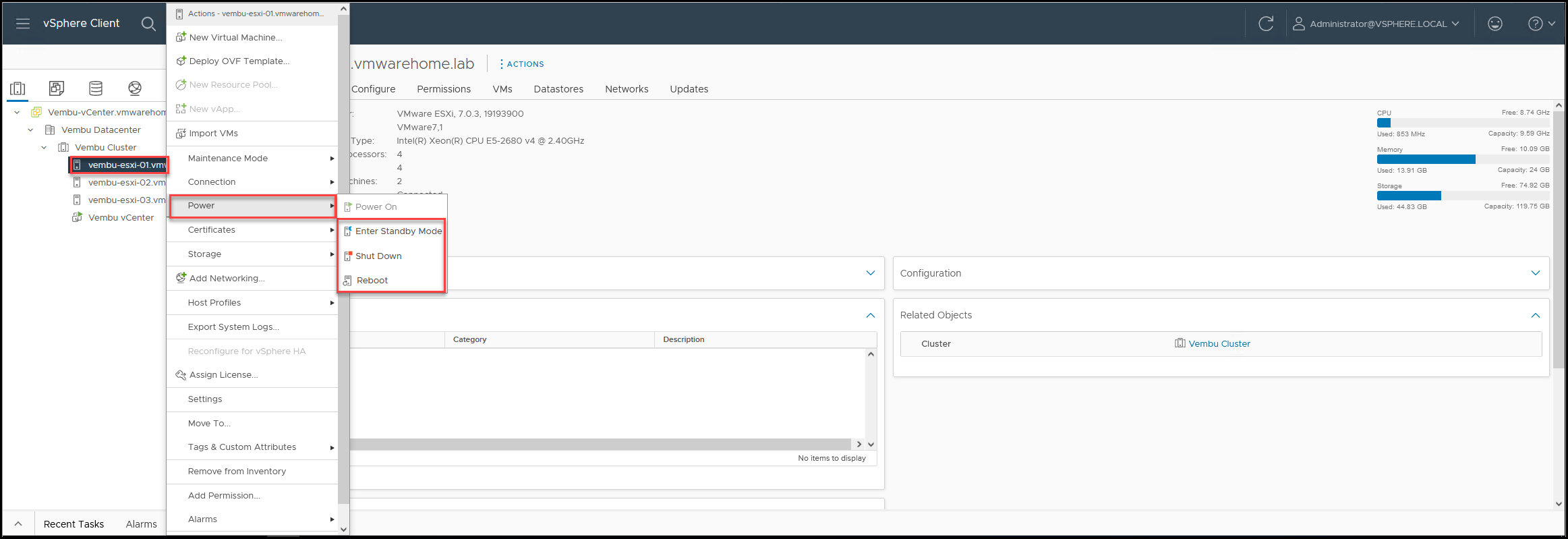Switch to Hosts and Clusters inventory view
The image size is (1568, 539).
(x=18, y=88)
